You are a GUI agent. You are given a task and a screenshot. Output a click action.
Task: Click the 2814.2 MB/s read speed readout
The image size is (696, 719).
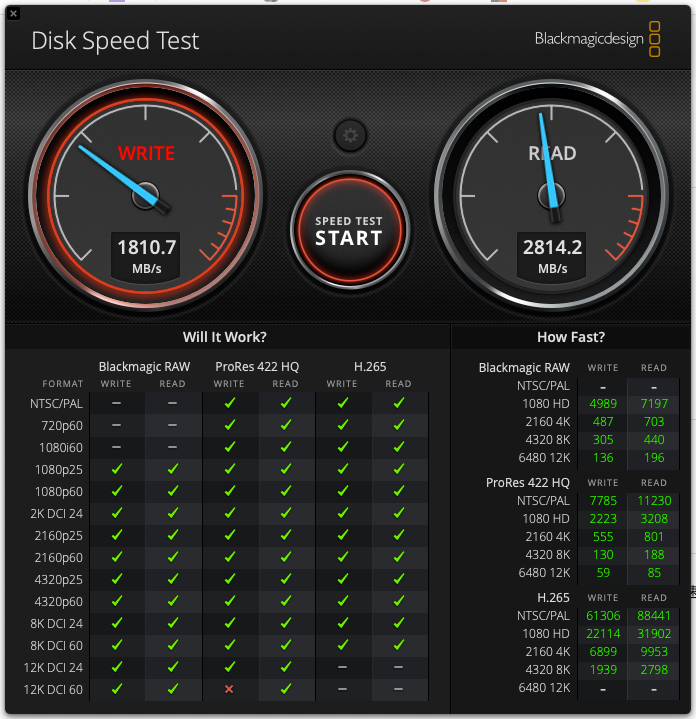[x=552, y=255]
